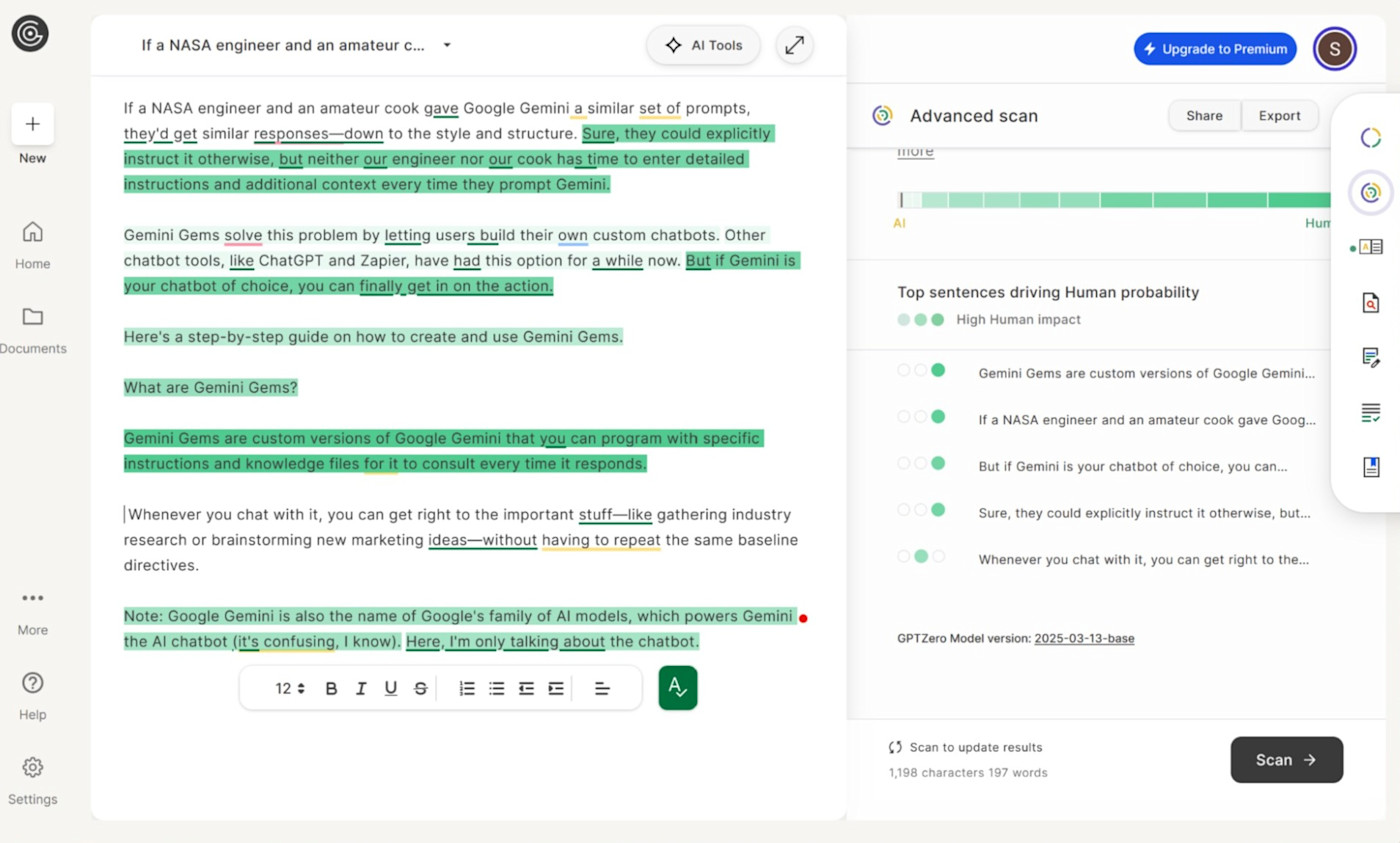This screenshot has width=1400, height=843.
Task: Insert a numbered list
Action: [x=467, y=688]
